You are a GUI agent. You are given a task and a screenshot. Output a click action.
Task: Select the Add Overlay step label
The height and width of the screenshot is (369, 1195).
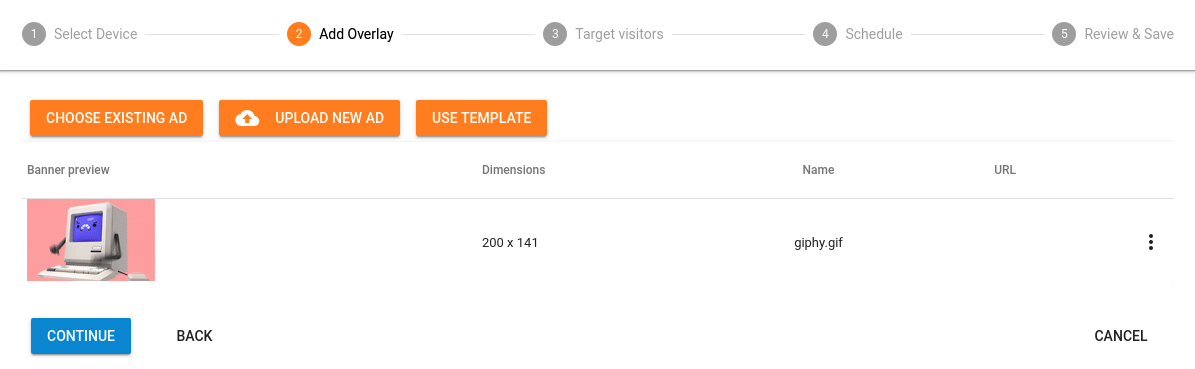coord(356,34)
